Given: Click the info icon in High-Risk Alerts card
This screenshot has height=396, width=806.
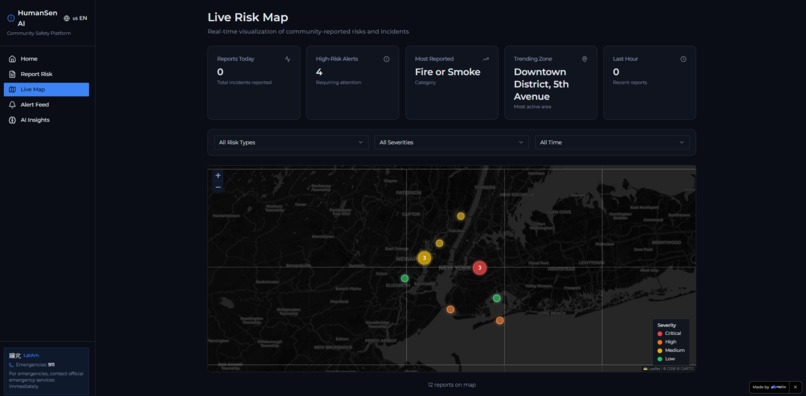Looking at the screenshot, I should coord(387,59).
